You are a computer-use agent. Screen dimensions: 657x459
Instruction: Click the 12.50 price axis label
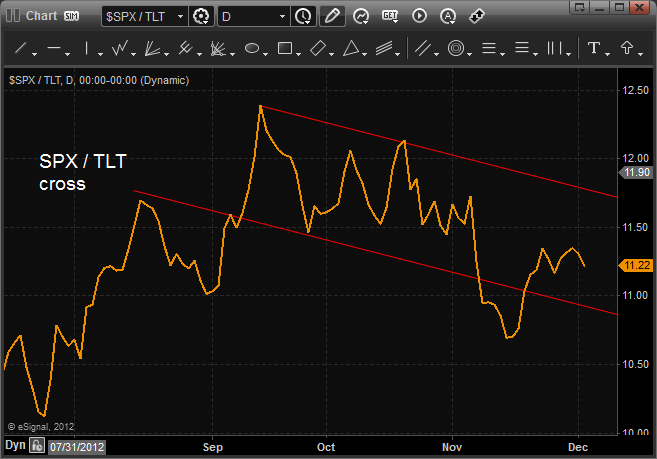[635, 90]
